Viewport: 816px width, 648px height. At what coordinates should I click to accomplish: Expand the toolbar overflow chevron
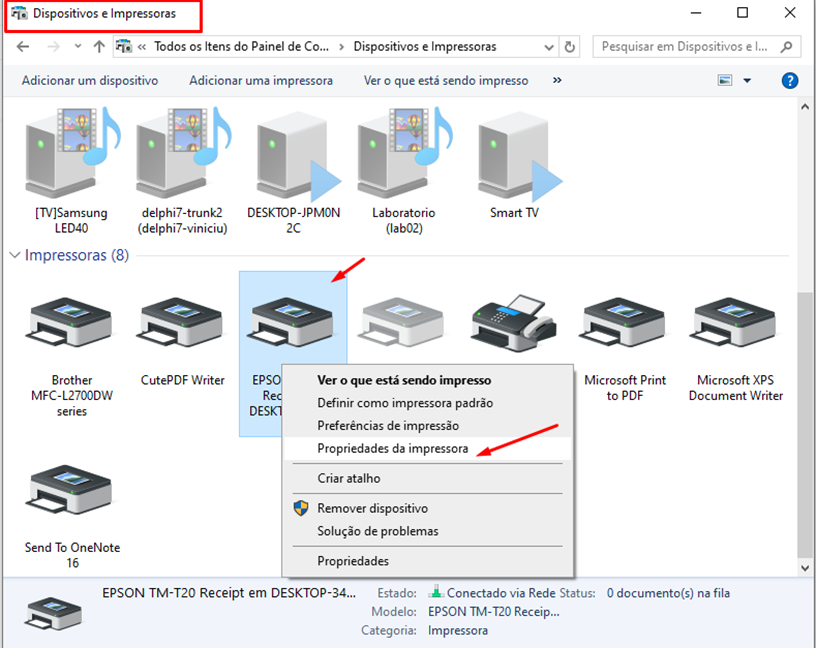557,81
